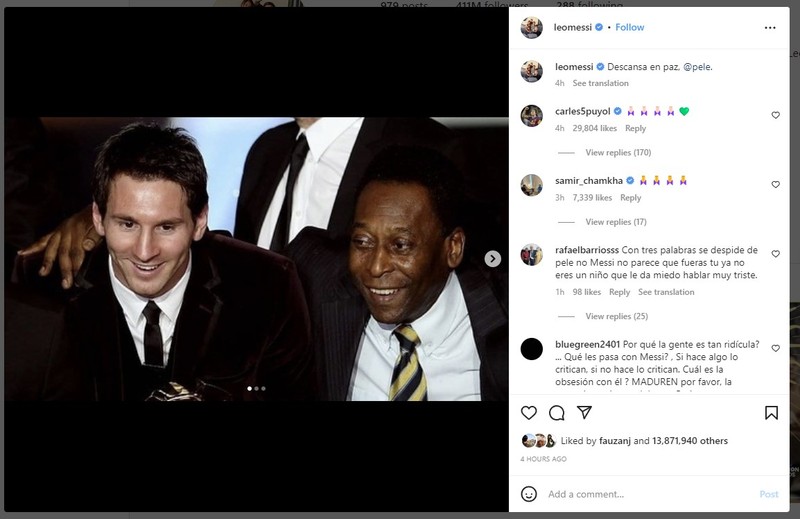Viewport: 800px width, 519px height.
Task: Like the post with heart icon
Action: pyautogui.click(x=529, y=413)
